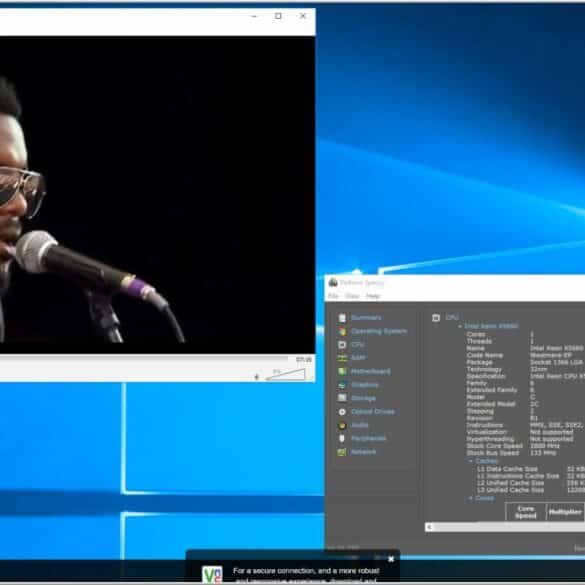Minimize the video player window

tap(254, 16)
